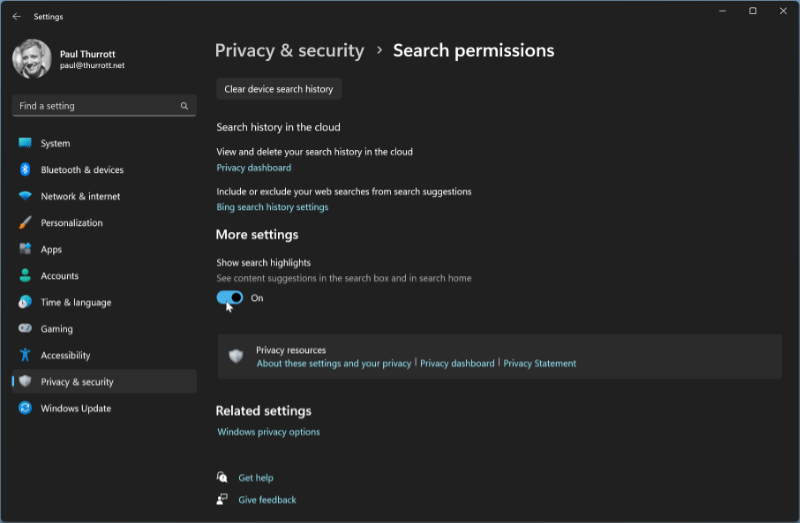Image resolution: width=800 pixels, height=523 pixels.
Task: Click the System monitor icon in sidebar
Action: pos(25,143)
